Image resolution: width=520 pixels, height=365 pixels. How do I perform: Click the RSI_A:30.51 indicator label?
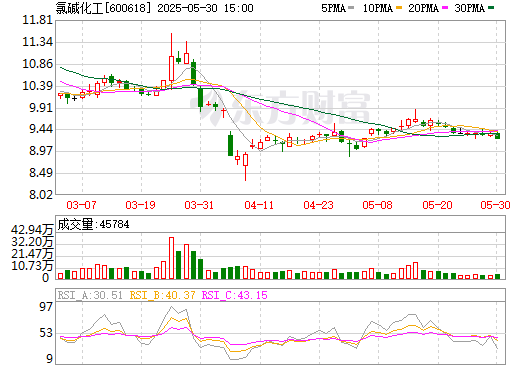[90, 295]
